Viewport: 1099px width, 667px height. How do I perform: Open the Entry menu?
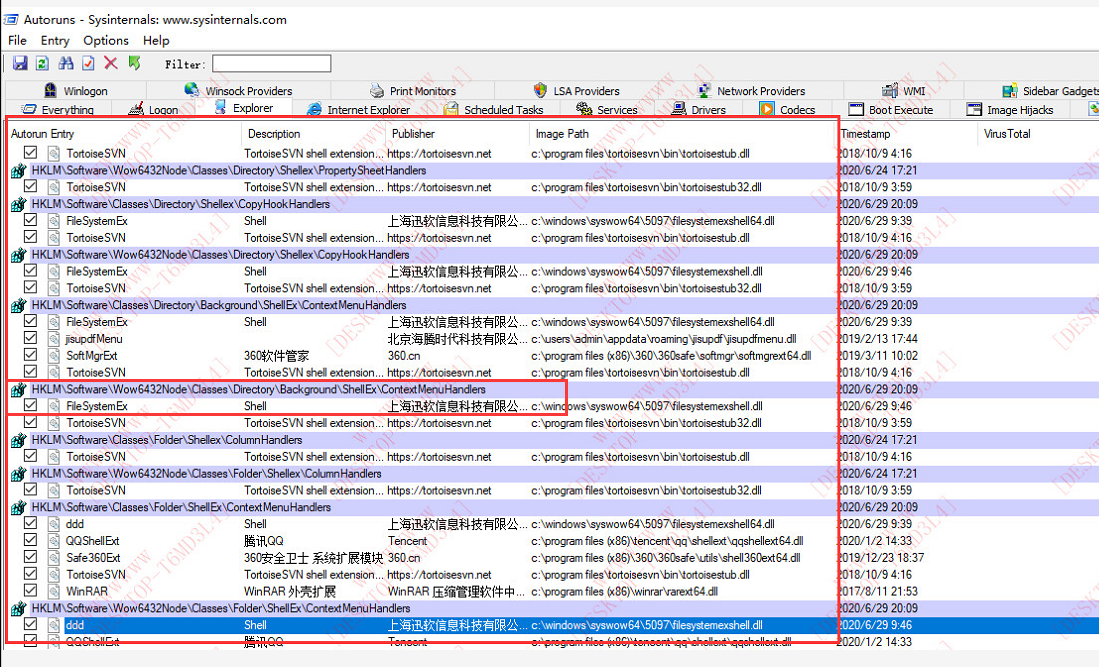coord(55,41)
